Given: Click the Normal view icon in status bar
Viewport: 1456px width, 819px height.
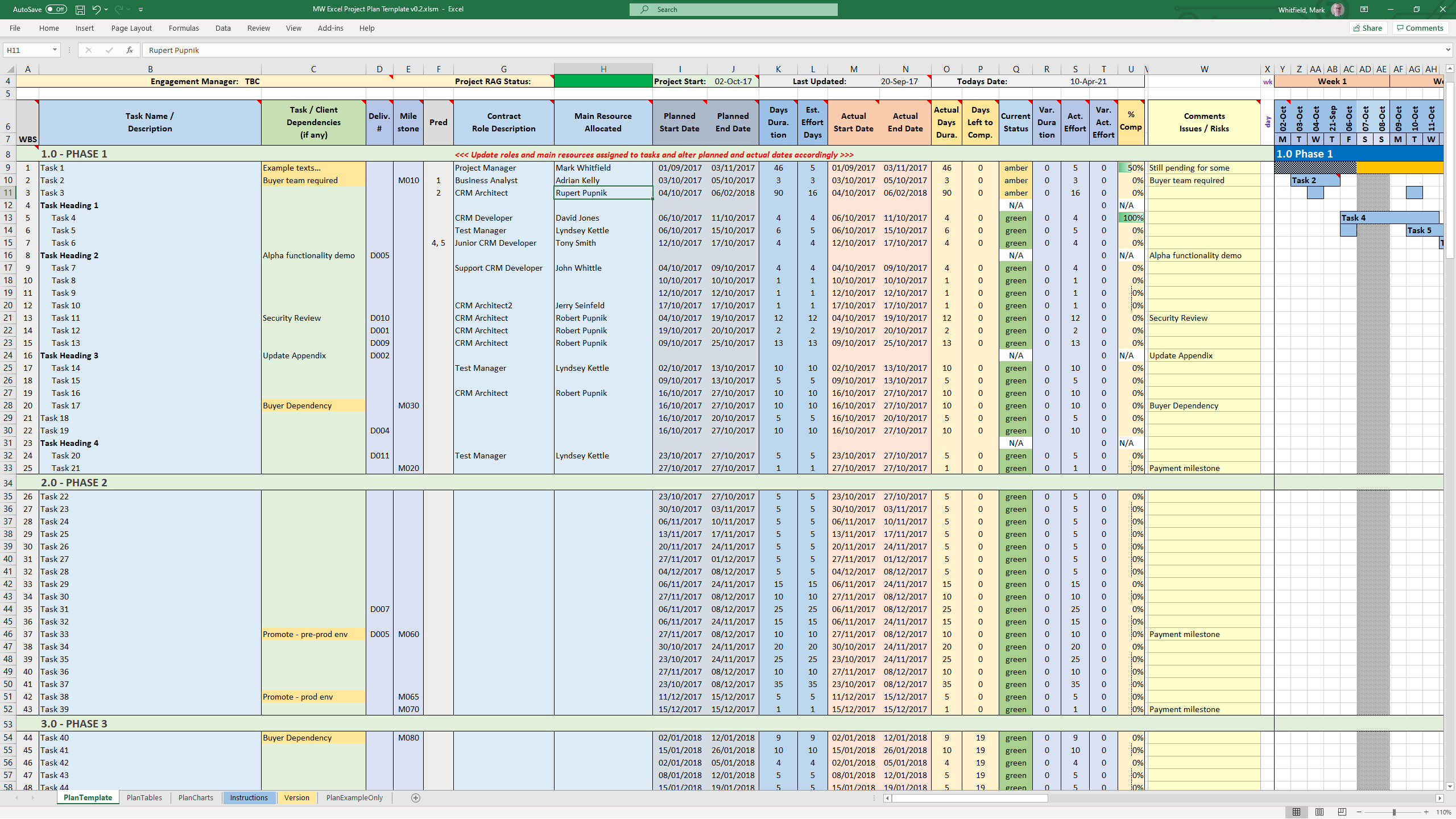Looking at the screenshot, I should coord(1294,811).
